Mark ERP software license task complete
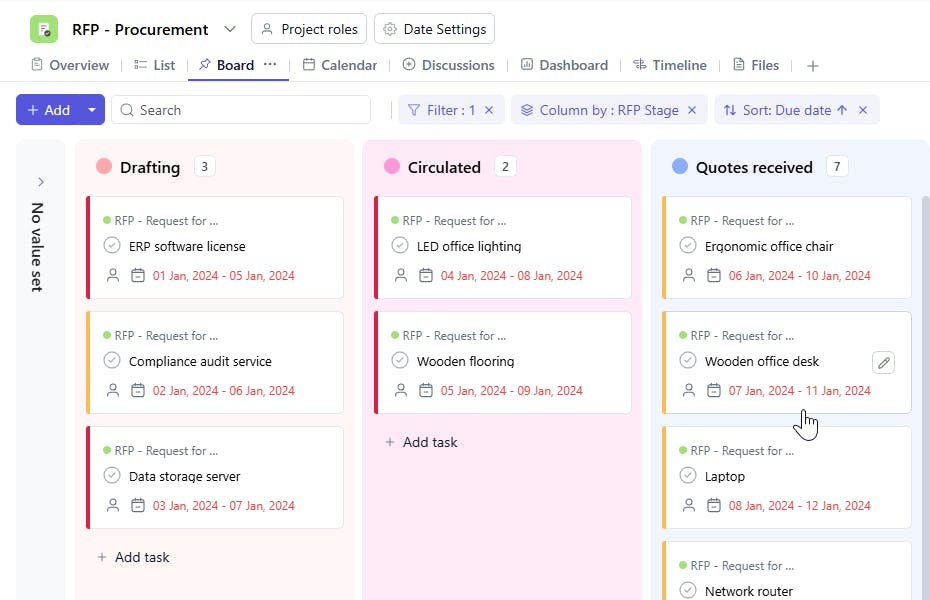The width and height of the screenshot is (930, 600). (112, 246)
